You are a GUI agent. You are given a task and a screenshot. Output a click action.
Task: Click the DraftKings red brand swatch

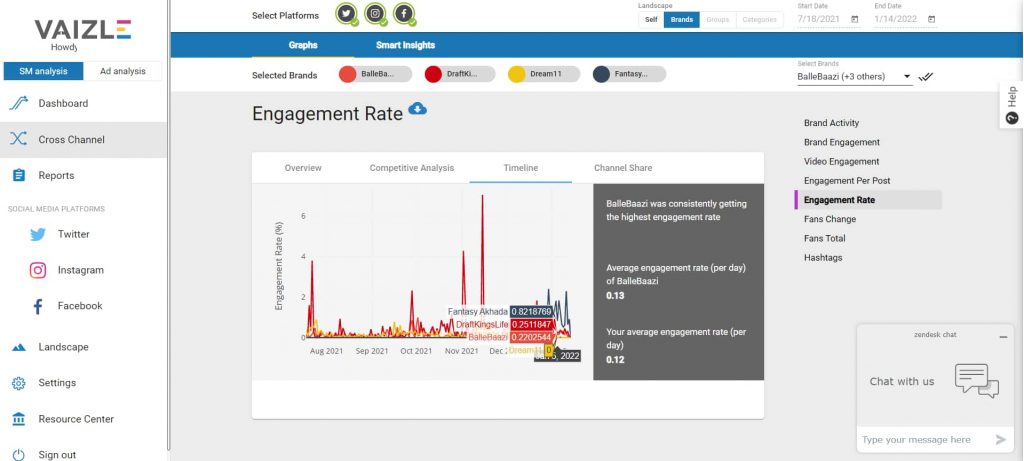coord(433,74)
